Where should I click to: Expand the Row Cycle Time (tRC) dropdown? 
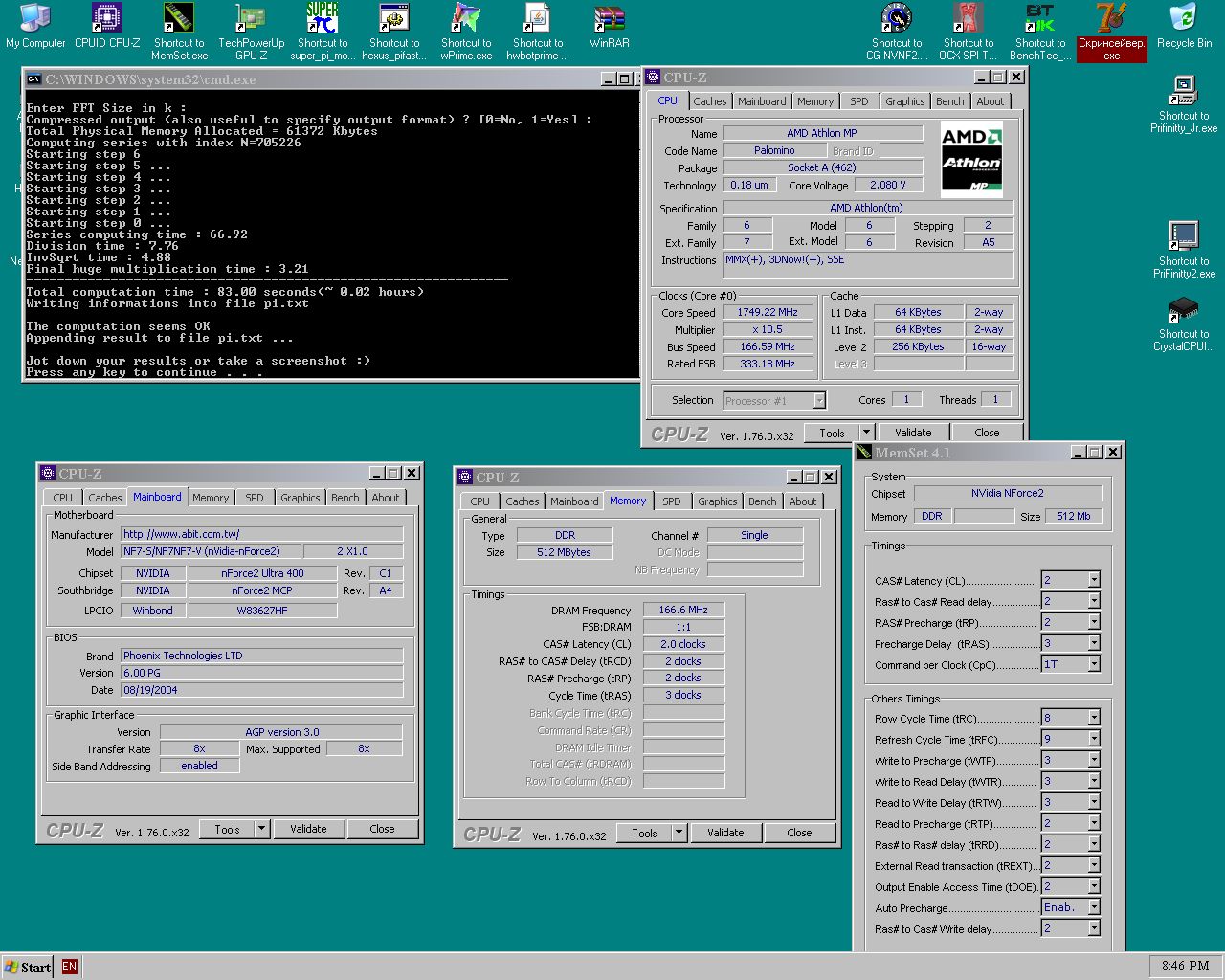click(x=1094, y=718)
